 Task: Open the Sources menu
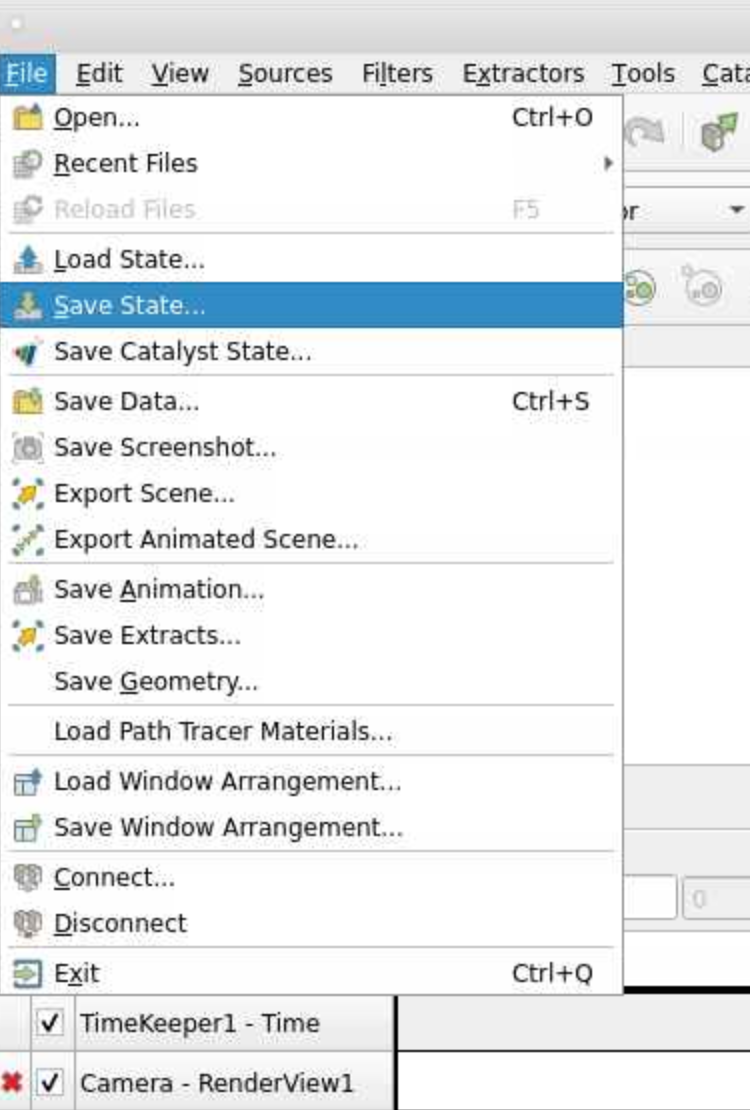285,74
